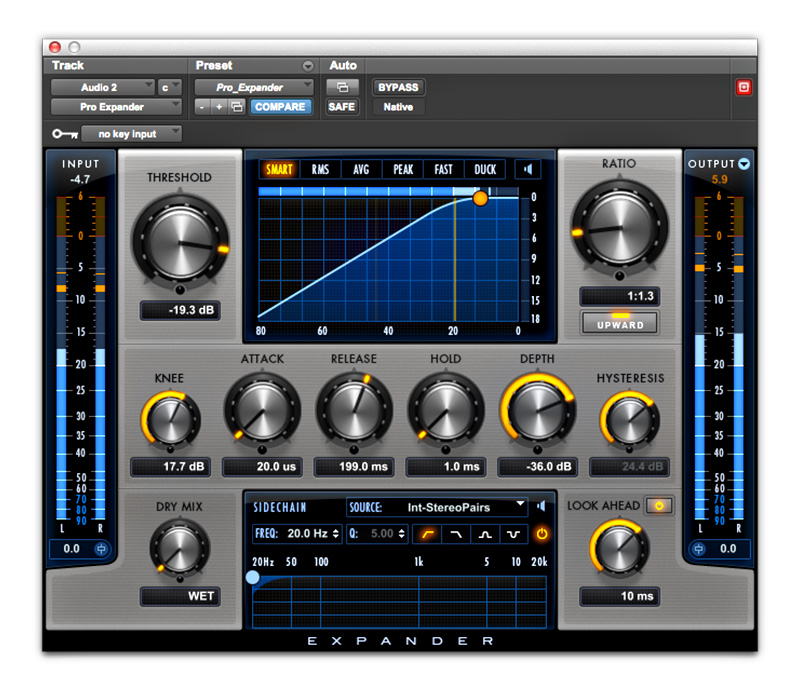Select FAST detection mode
This screenshot has width=800, height=700.
click(443, 169)
